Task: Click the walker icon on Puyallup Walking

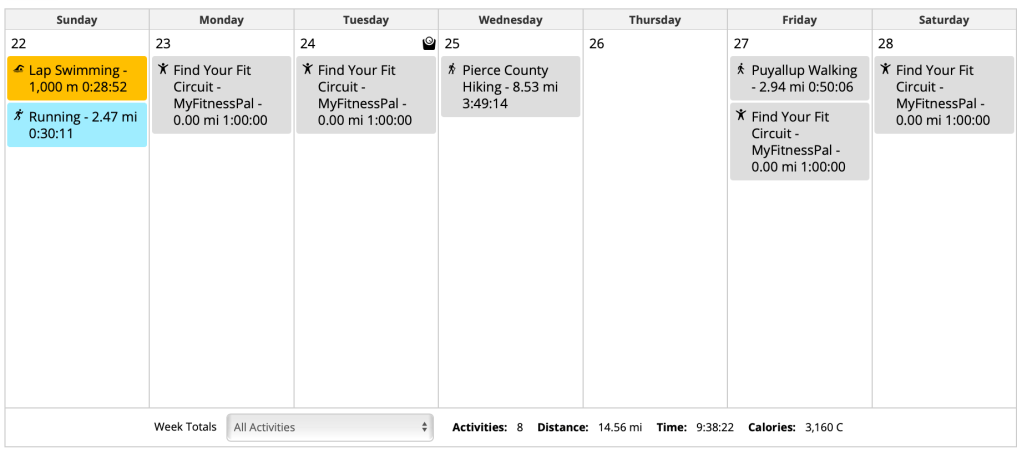Action: [741, 70]
